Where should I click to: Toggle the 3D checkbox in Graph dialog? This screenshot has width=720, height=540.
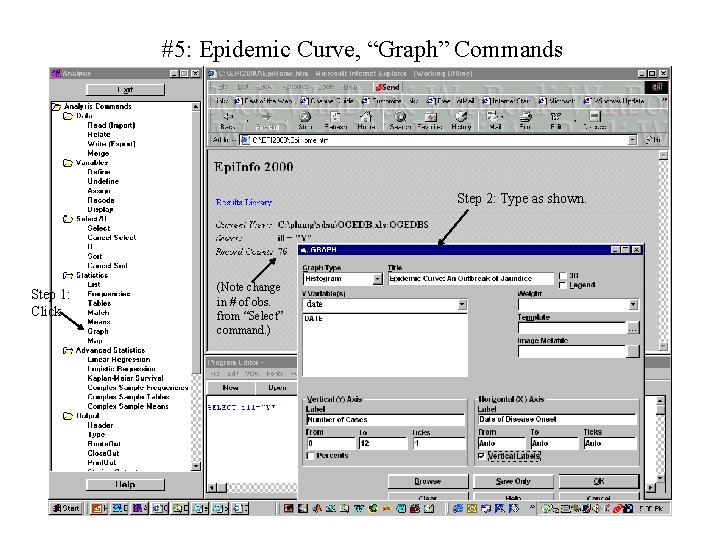tap(562, 276)
